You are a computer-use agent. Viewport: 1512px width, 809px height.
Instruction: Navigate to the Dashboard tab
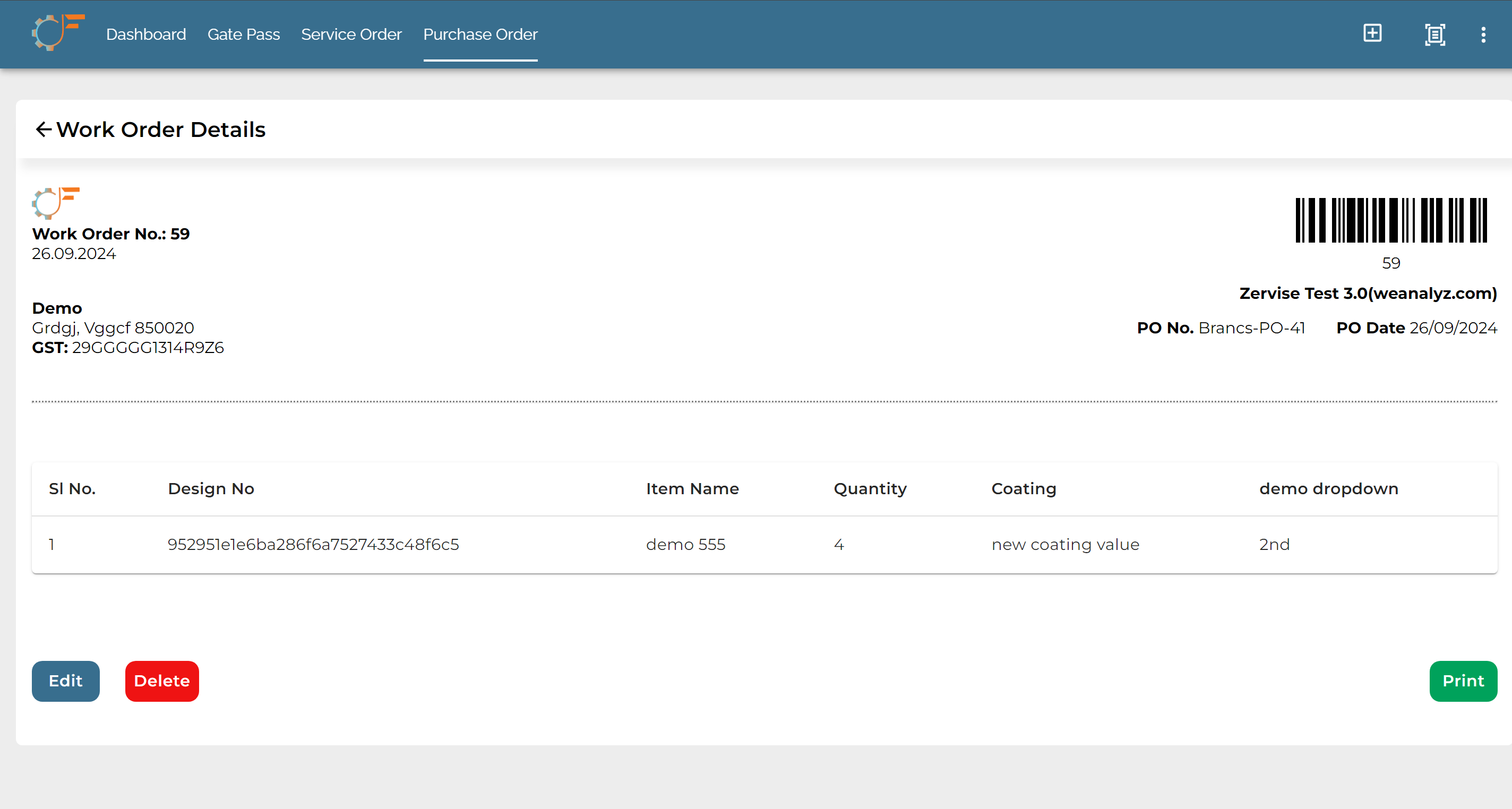pos(145,34)
